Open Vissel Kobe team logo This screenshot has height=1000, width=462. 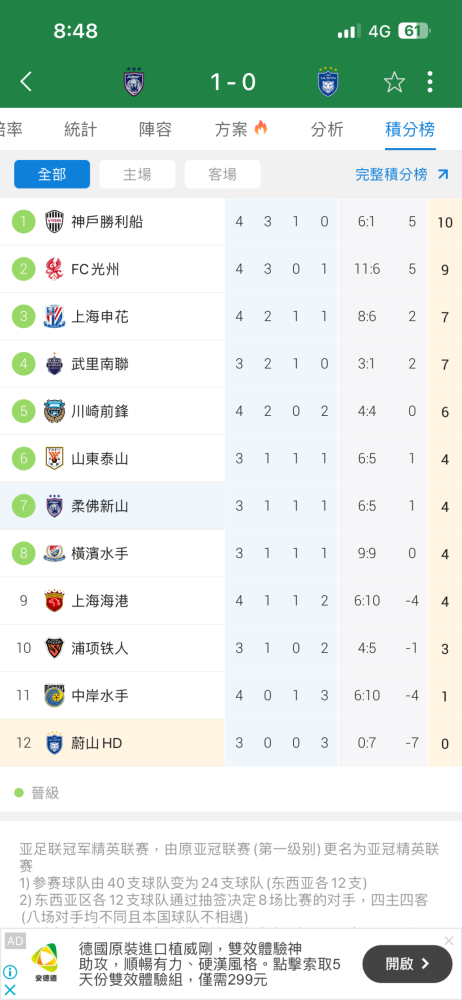[x=54, y=222]
